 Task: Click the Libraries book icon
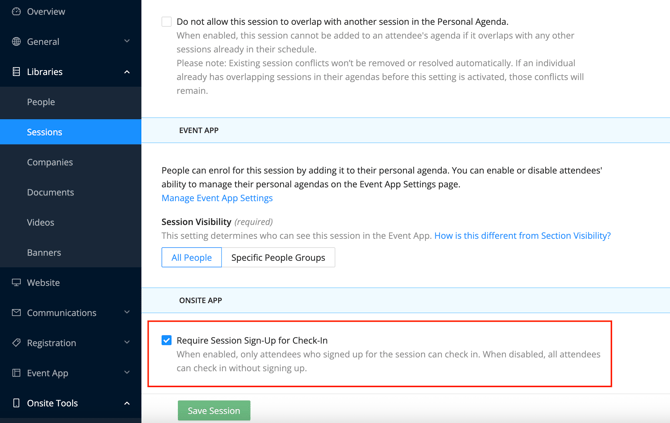point(16,72)
